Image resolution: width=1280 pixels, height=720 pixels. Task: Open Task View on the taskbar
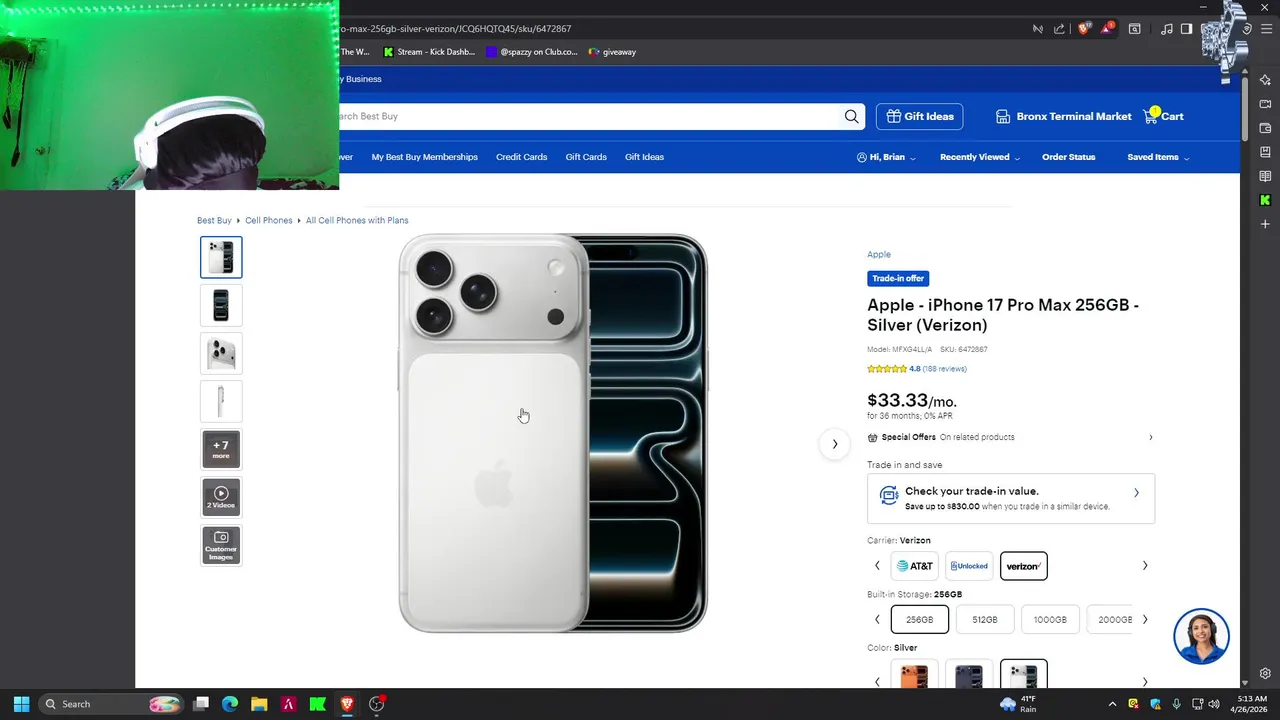(200, 704)
